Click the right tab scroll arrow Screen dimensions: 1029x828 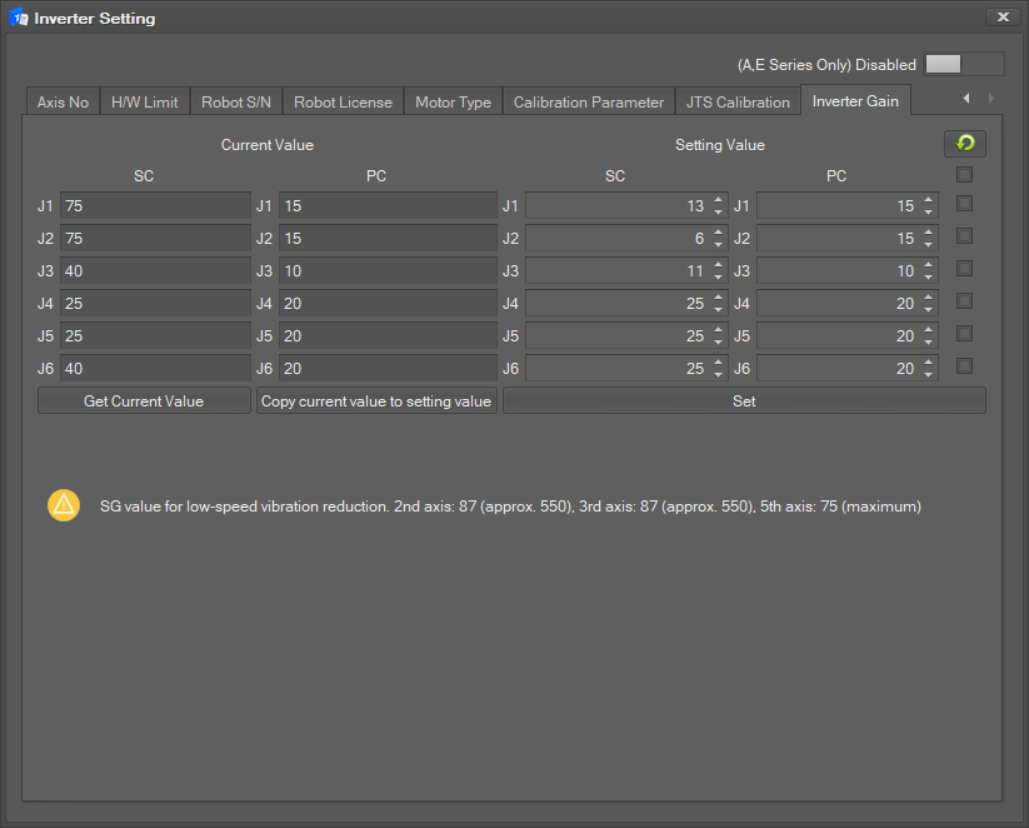pos(991,98)
